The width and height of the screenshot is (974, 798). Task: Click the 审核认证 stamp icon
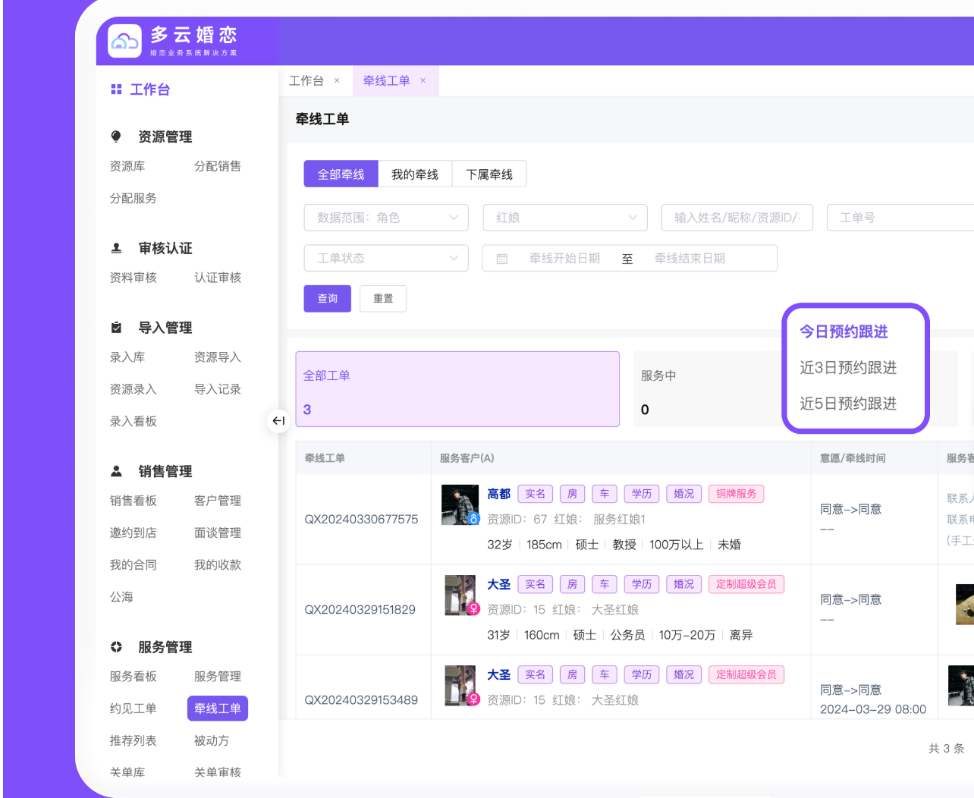pos(116,248)
